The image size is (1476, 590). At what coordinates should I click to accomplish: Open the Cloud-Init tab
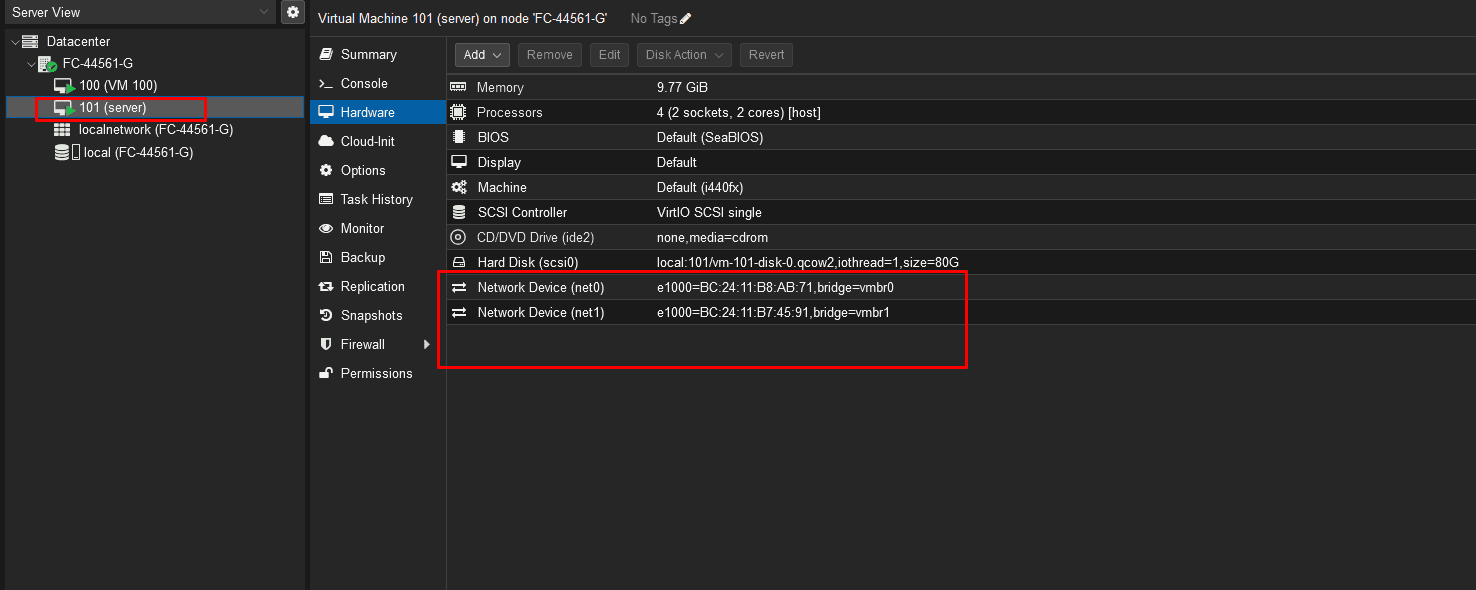[x=377, y=142]
